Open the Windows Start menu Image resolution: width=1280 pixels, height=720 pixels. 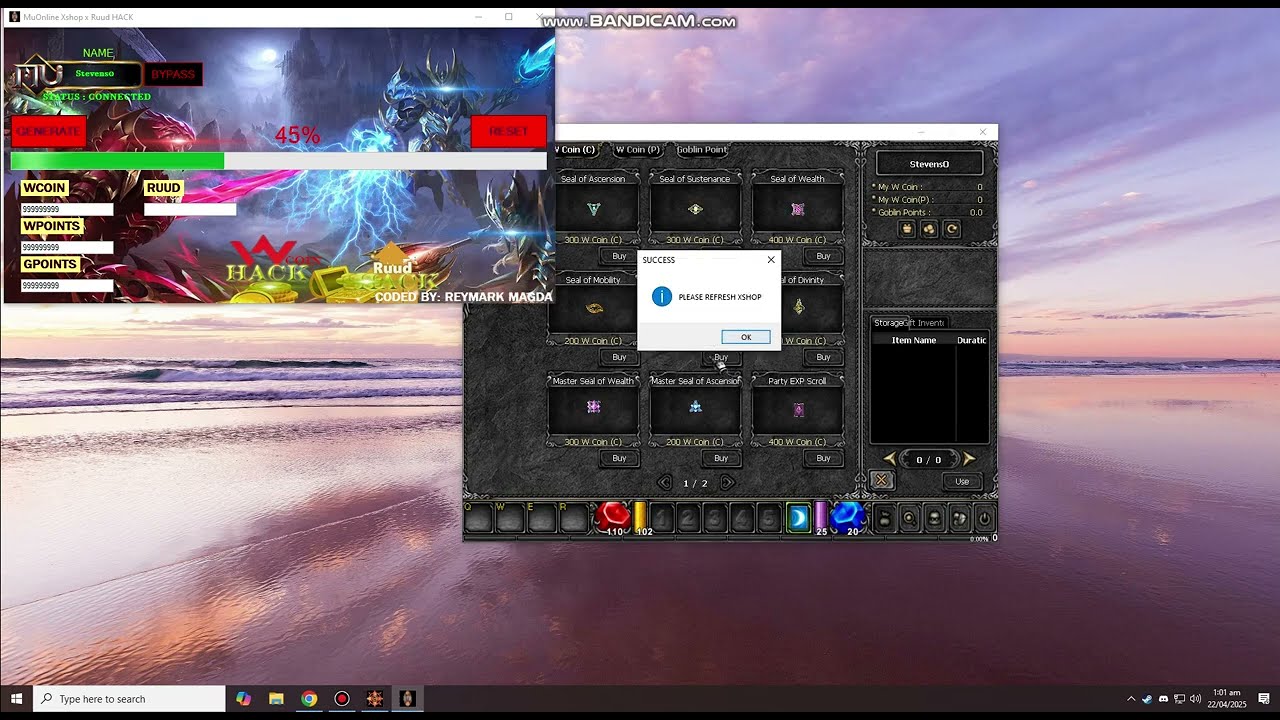click(16, 699)
